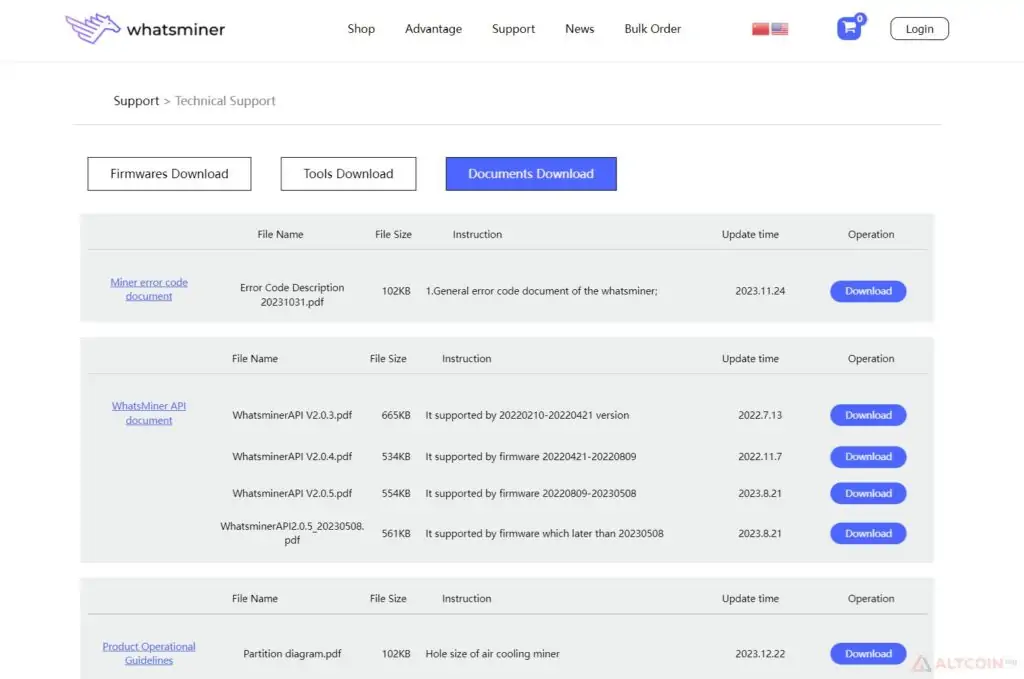This screenshot has width=1024, height=679.
Task: Click the text 'firmware which later than 20230508'
Action: [x=581, y=533]
